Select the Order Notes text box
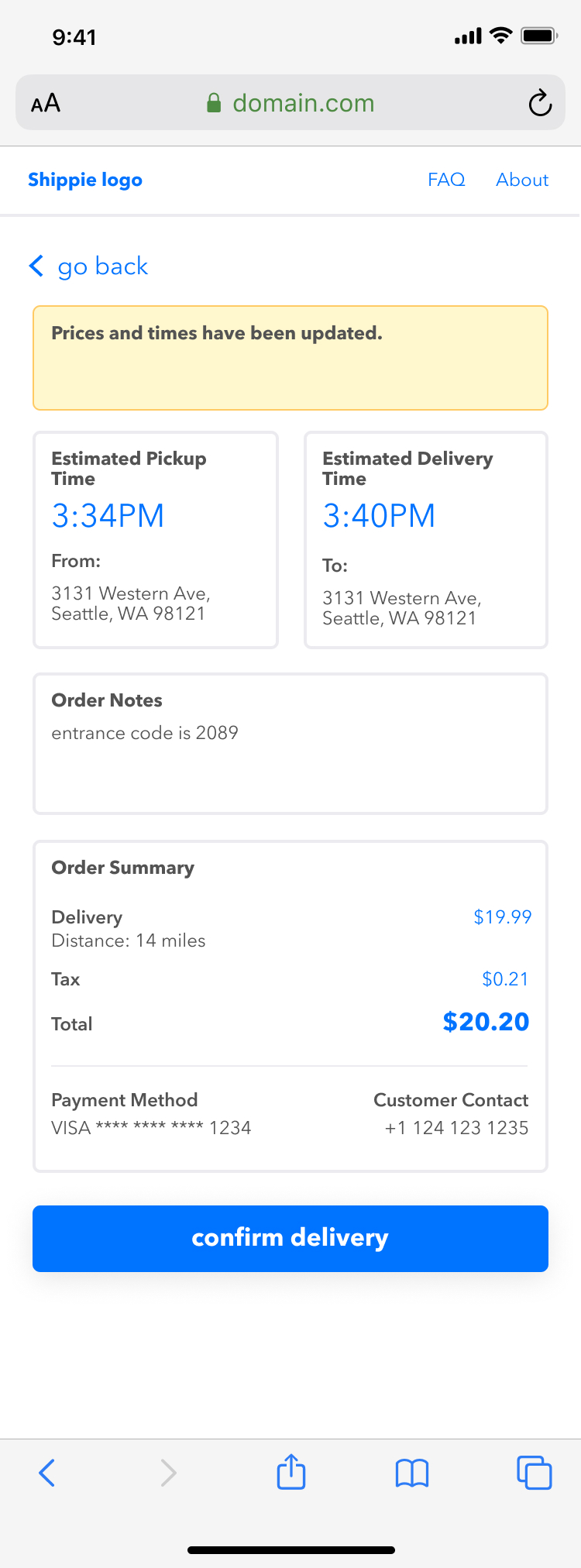The image size is (581, 1568). pyautogui.click(x=290, y=744)
